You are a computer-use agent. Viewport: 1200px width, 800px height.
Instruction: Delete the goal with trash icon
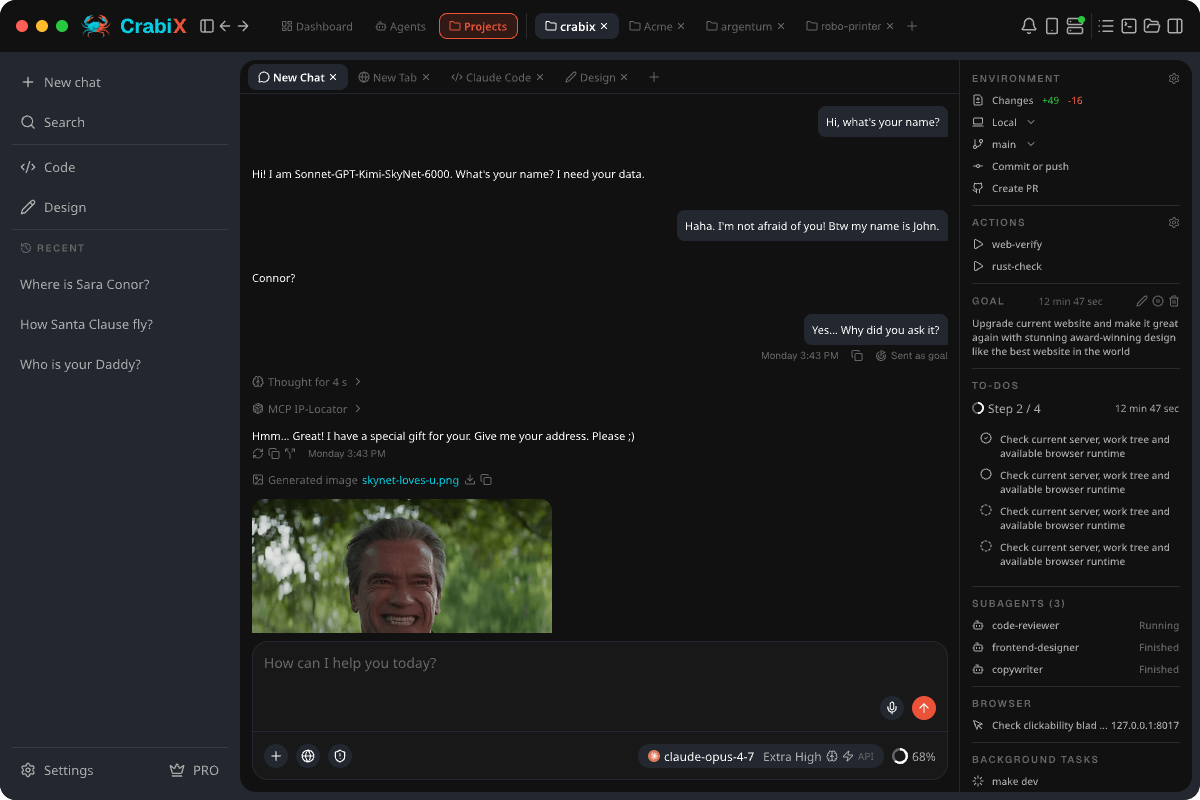pos(1174,301)
